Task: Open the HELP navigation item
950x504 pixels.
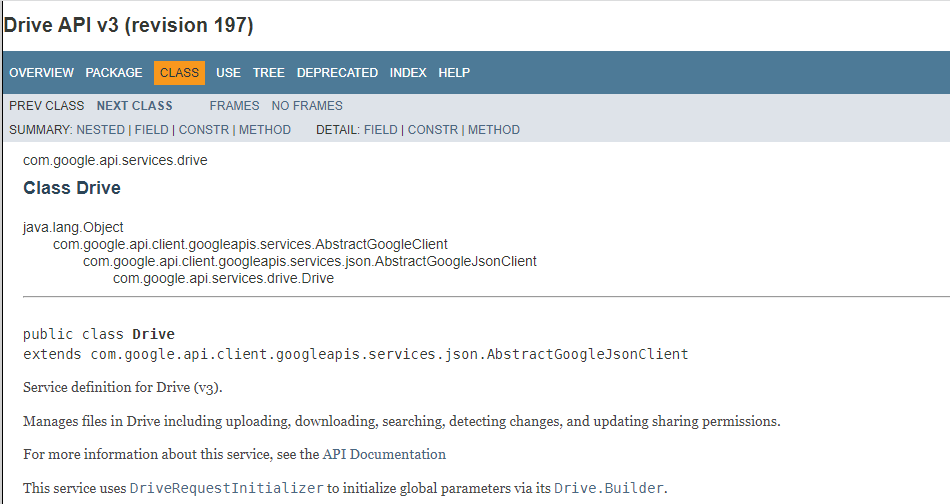Action: click(454, 73)
